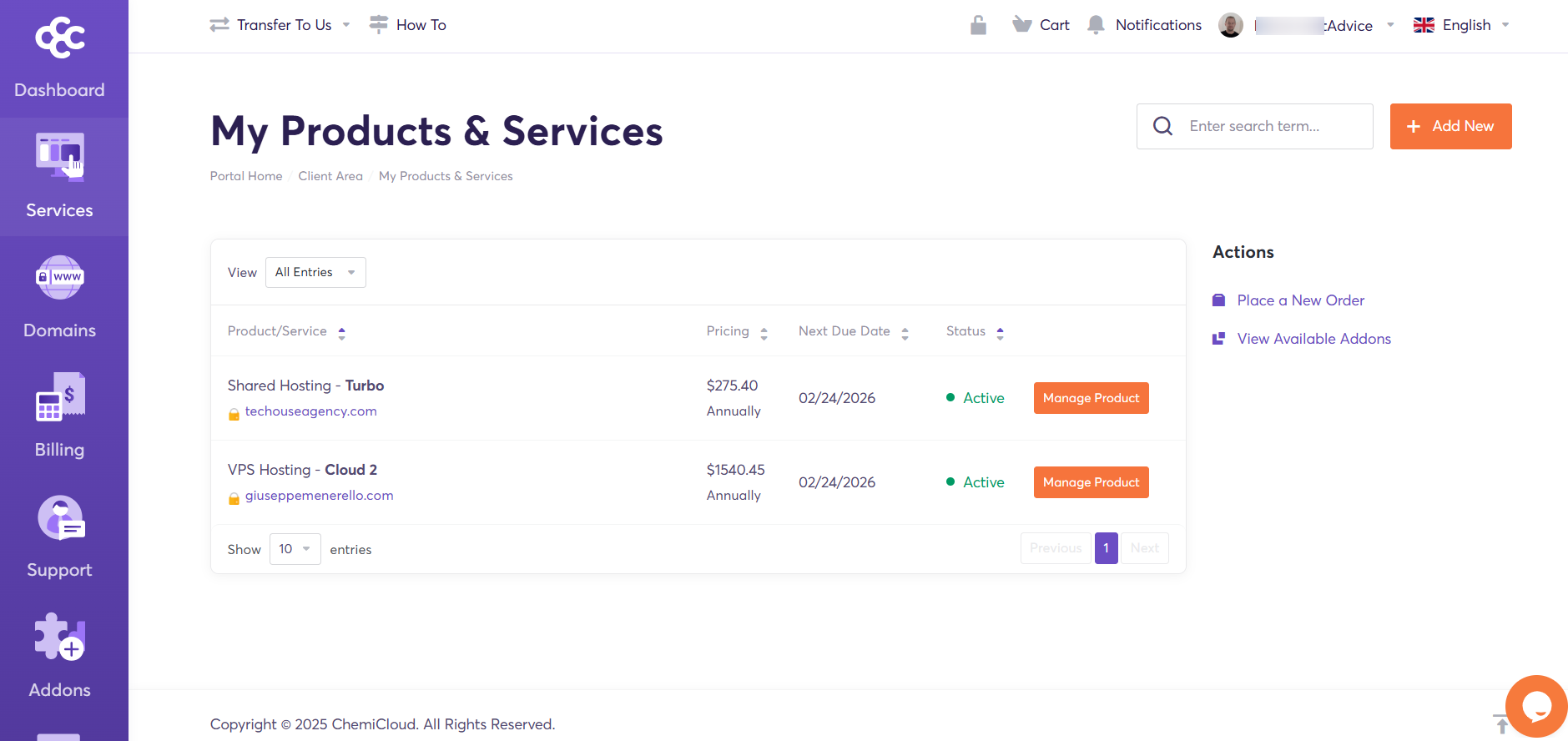This screenshot has height=741, width=1568.
Task: Click the VPS Hosting - Cloud 2 product name
Action: [302, 470]
